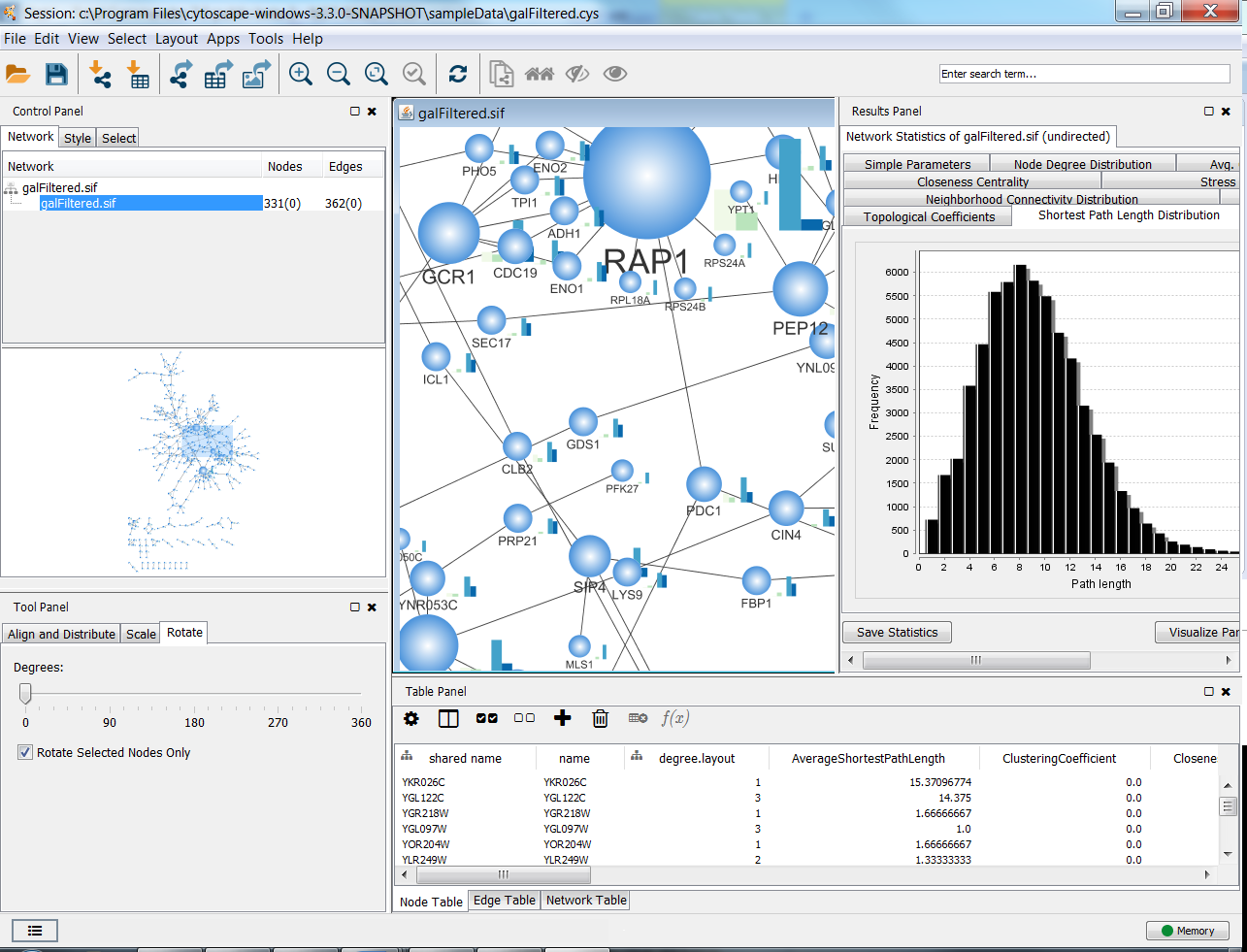This screenshot has height=952, width=1247.
Task: Toggle Rotate Selected Nodes Only checkbox
Action: [x=25, y=752]
